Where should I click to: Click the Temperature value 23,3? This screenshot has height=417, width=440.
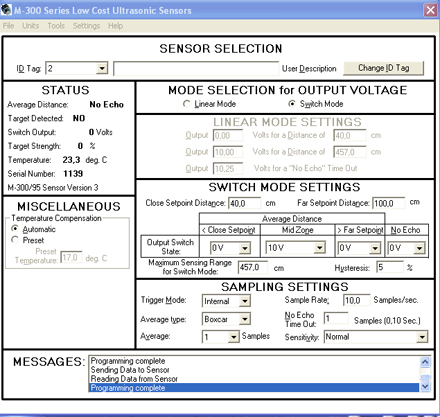(71, 160)
